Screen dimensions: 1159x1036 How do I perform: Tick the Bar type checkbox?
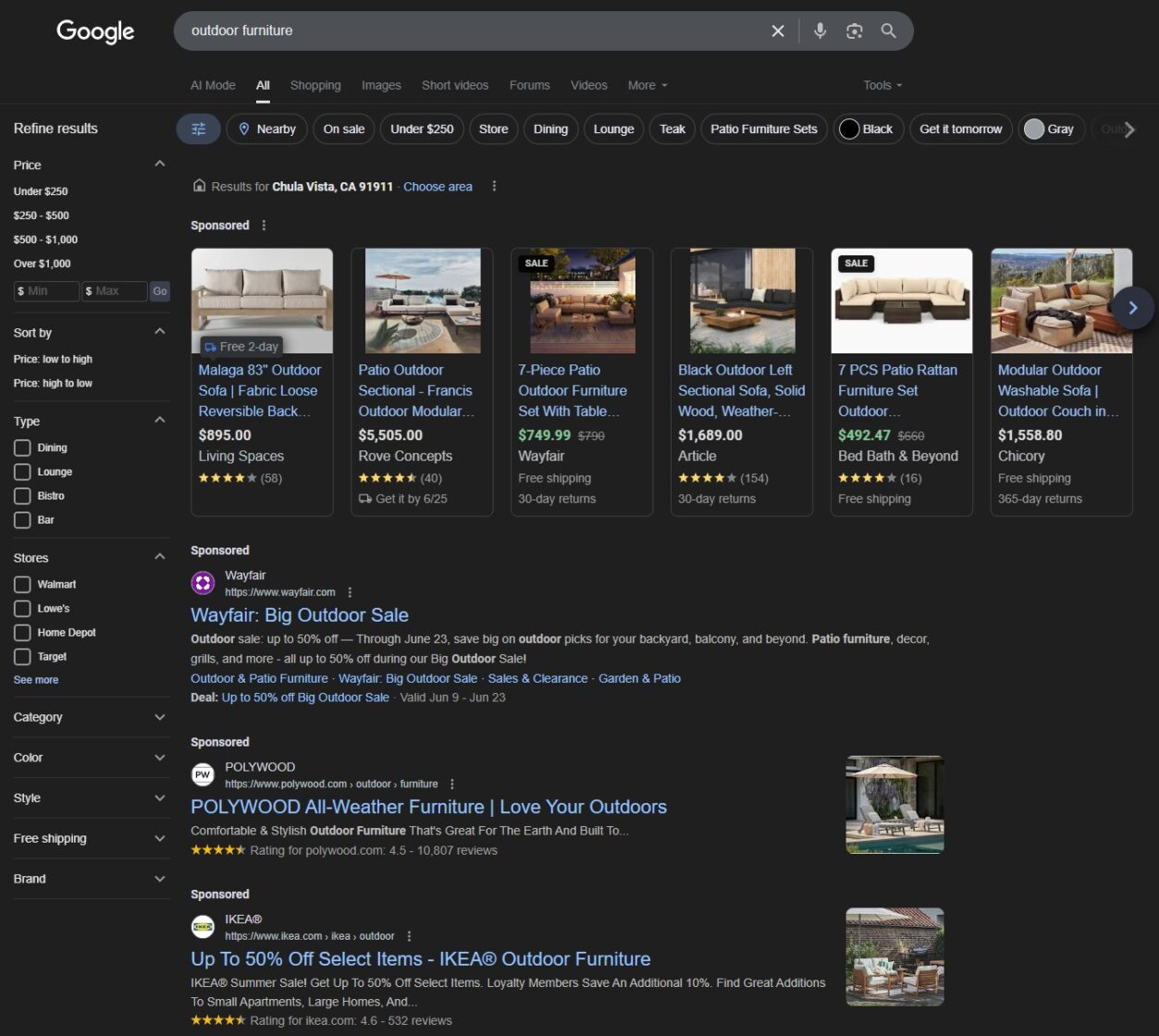click(x=22, y=520)
